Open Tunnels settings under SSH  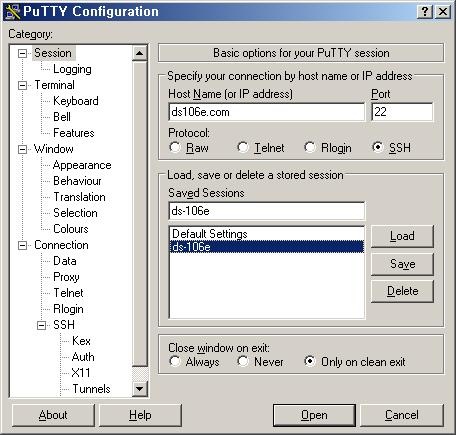click(x=91, y=389)
